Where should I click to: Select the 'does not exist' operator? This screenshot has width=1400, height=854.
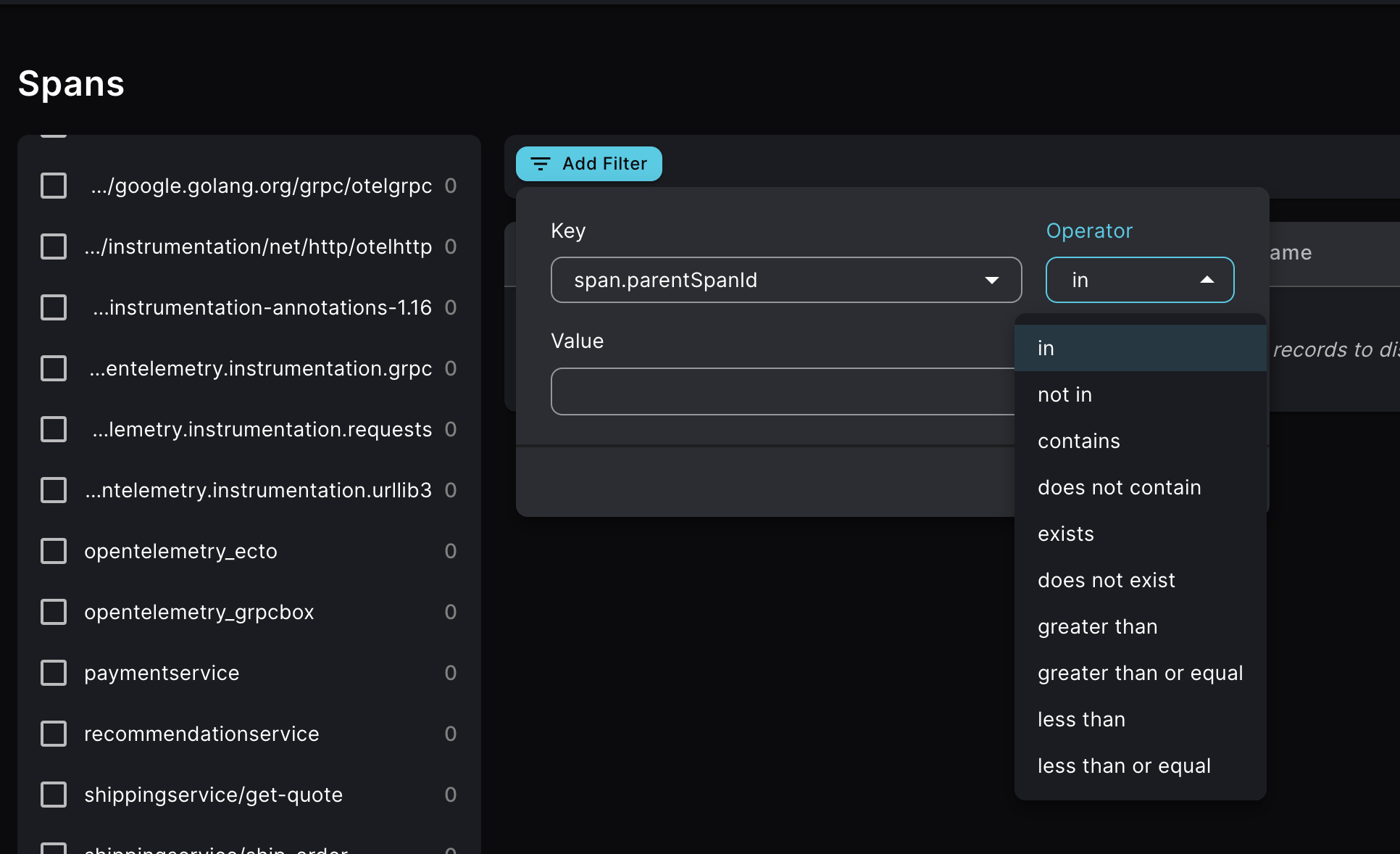coord(1106,580)
